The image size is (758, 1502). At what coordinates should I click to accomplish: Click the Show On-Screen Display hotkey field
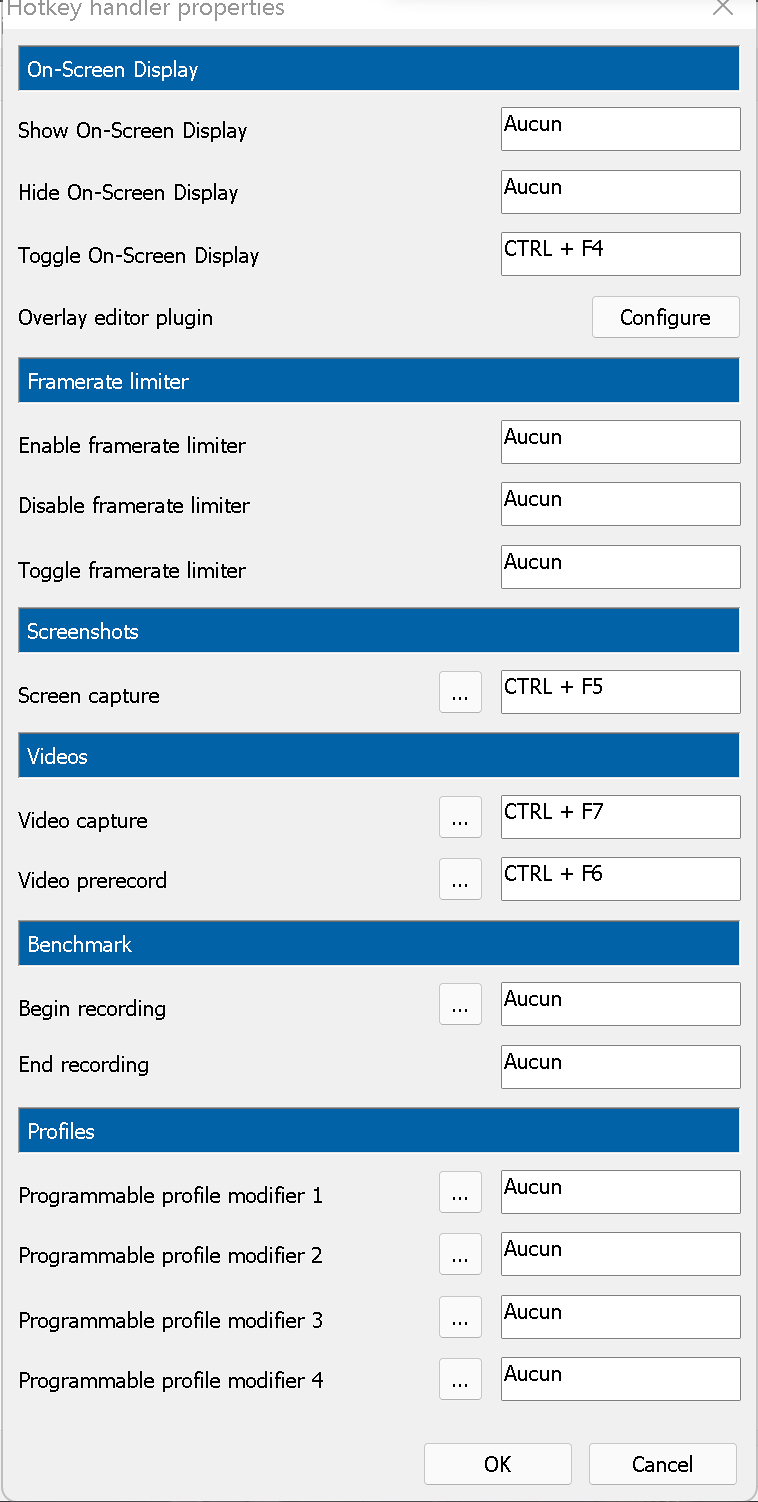coord(620,129)
